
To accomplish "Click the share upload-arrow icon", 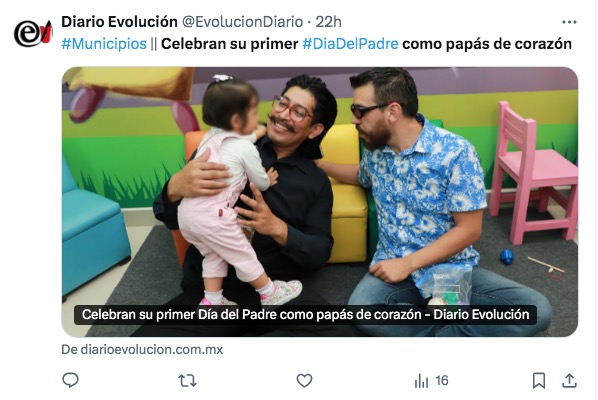I will coord(569,381).
